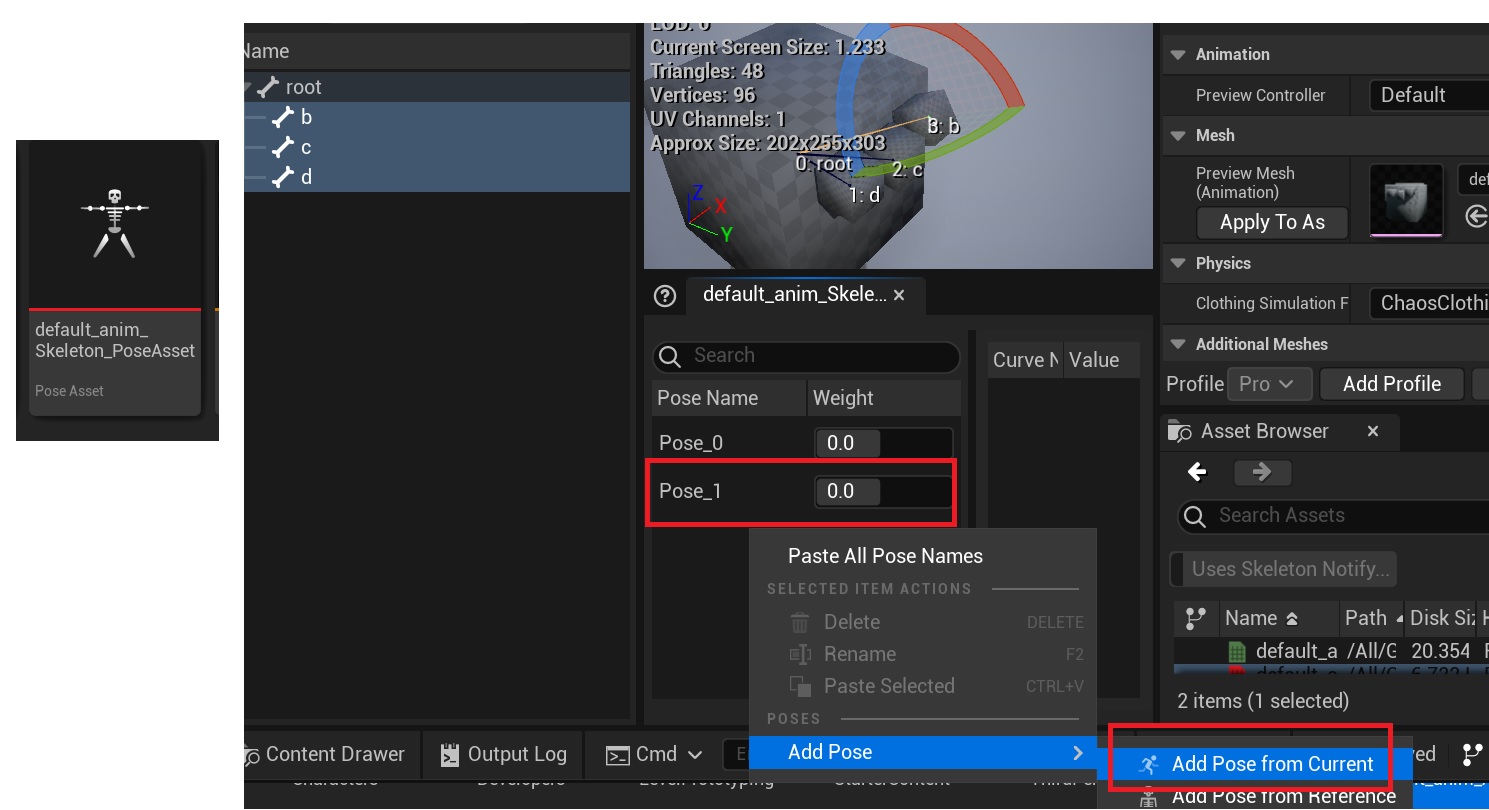This screenshot has height=810, width=1489.
Task: Click the Preview Mesh thumbnail
Action: [1406, 200]
